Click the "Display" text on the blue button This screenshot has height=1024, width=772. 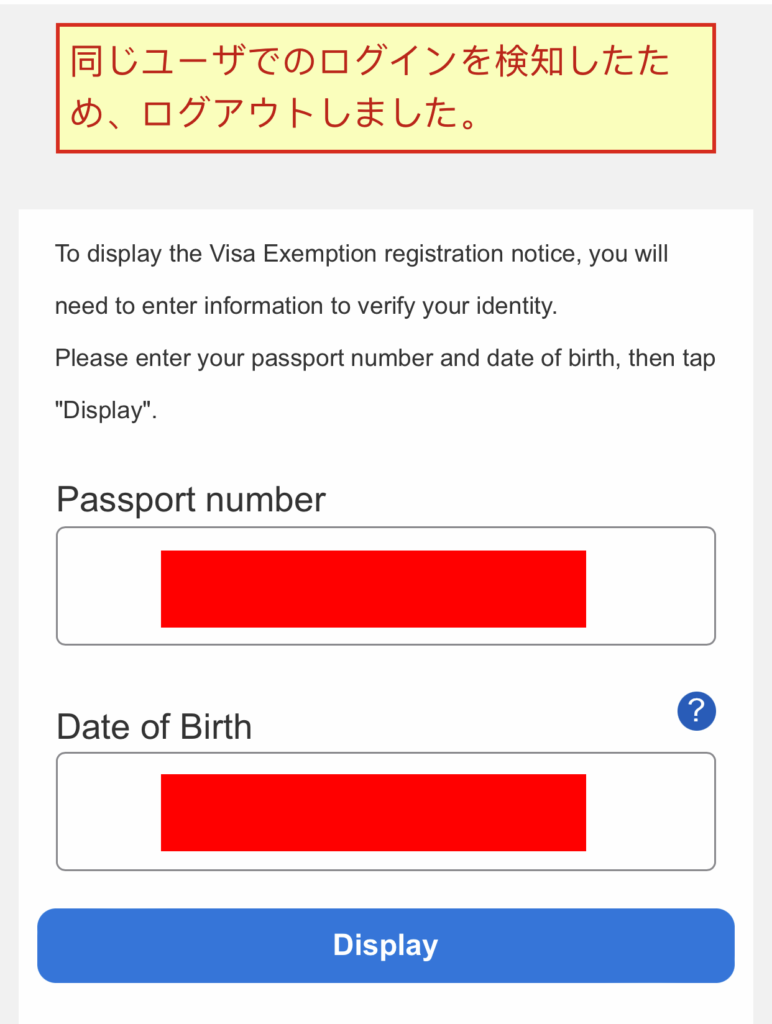385,945
